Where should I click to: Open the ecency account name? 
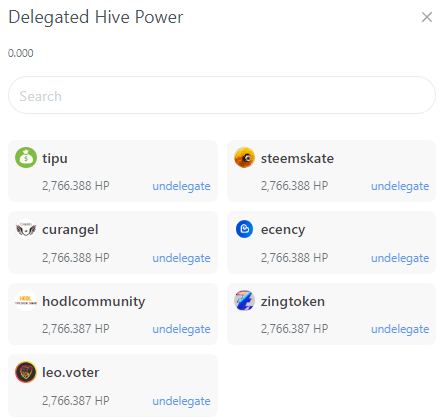tap(283, 230)
